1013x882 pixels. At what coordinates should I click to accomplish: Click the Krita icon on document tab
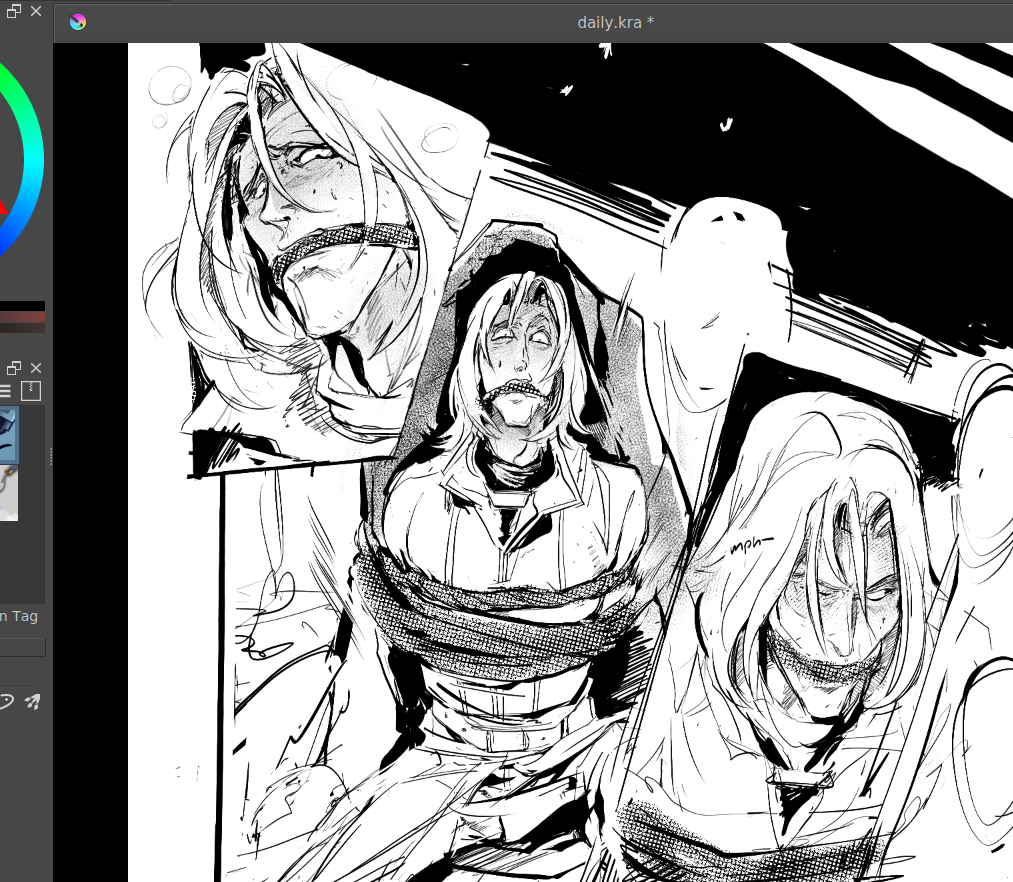tap(78, 22)
